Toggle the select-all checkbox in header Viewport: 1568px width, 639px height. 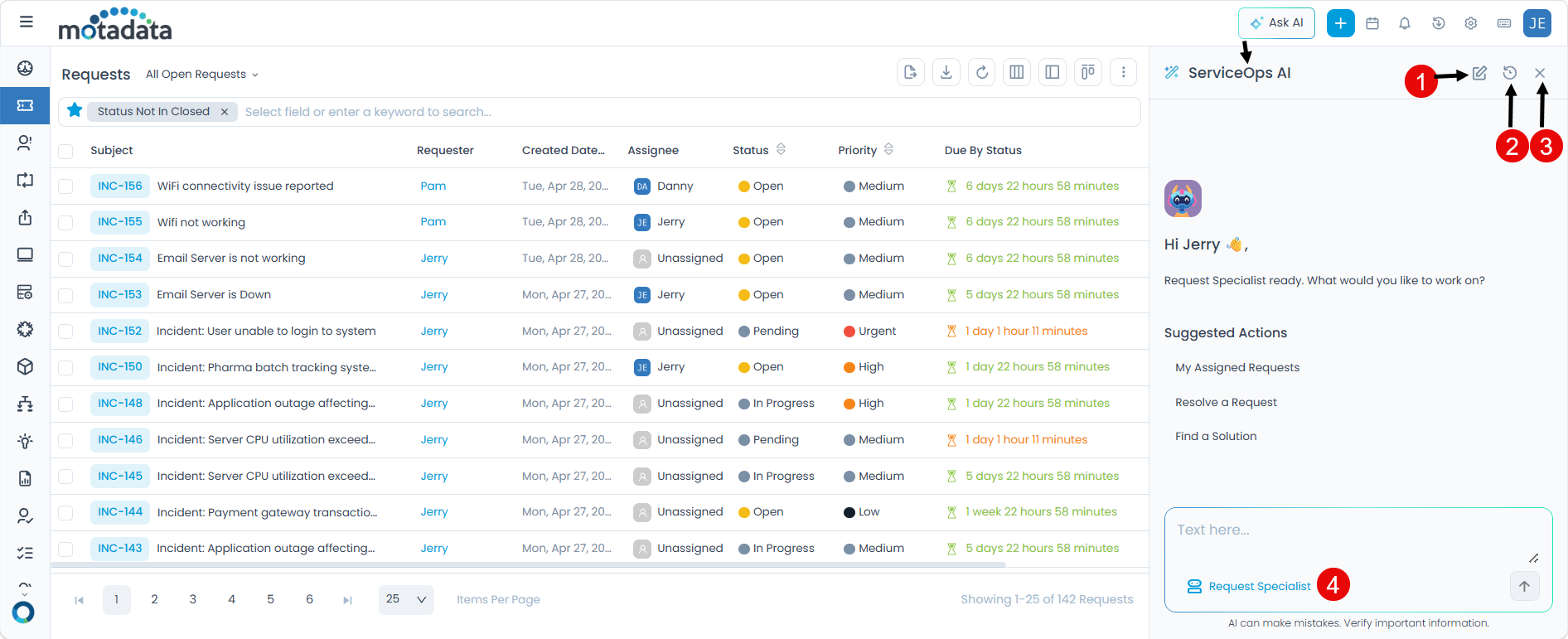(x=65, y=151)
